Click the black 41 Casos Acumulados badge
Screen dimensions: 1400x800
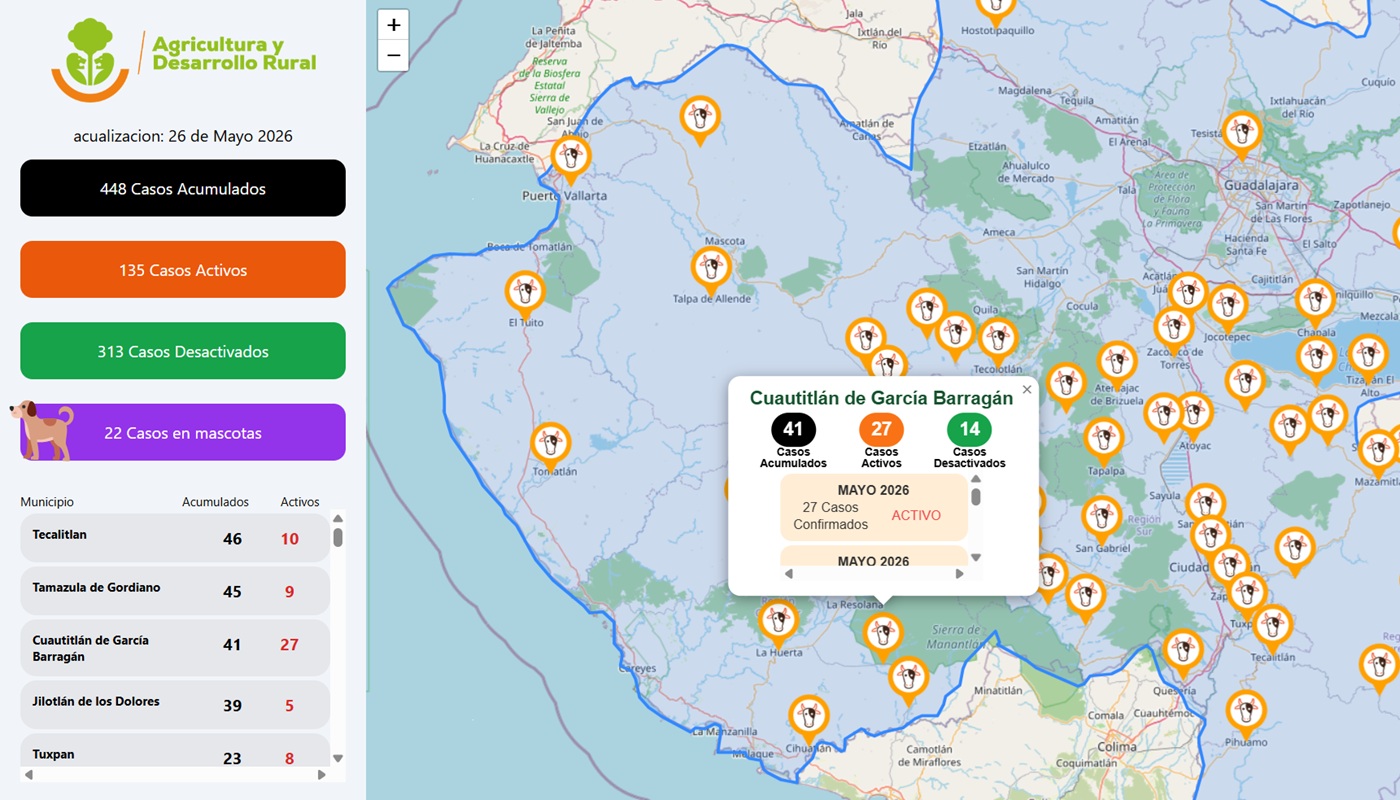pyautogui.click(x=793, y=430)
